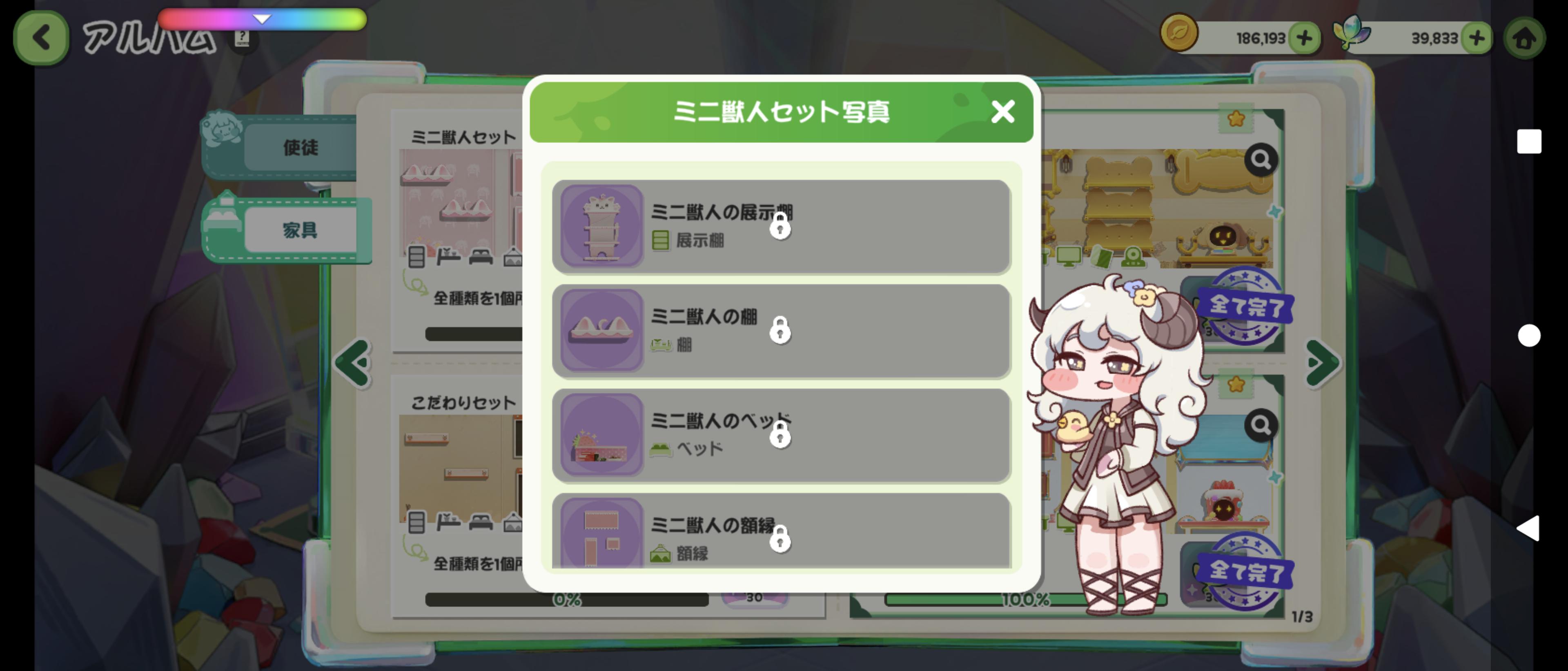The image size is (1568, 671).
Task: Add gold coins with plus button
Action: 1303,38
